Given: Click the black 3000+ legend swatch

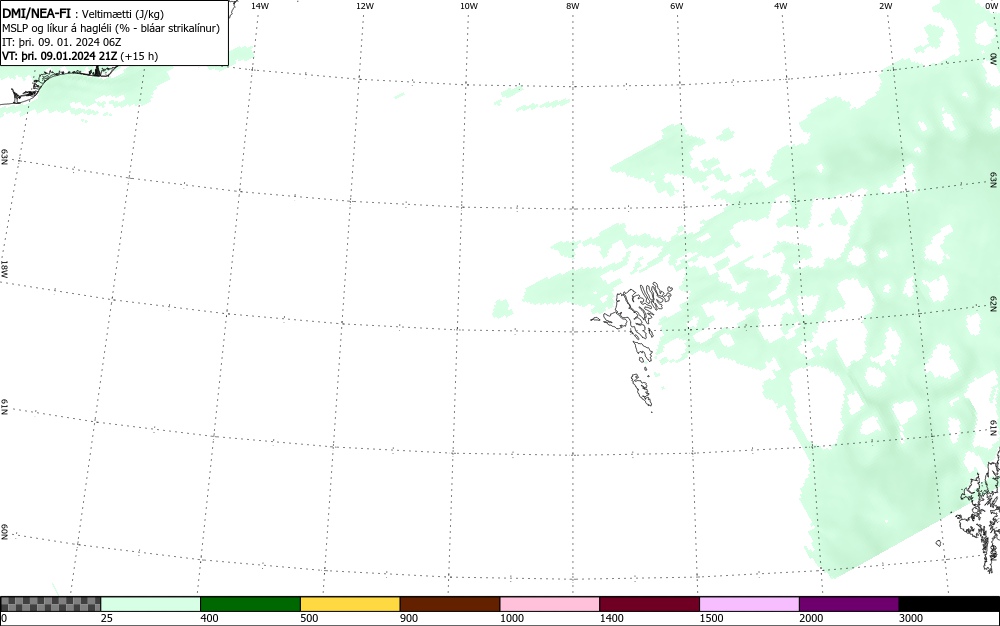Looking at the screenshot, I should click(949, 604).
